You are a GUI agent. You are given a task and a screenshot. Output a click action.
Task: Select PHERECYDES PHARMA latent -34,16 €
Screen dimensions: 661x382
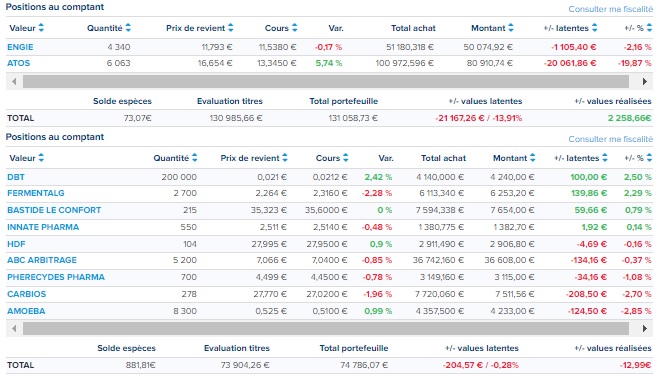click(591, 277)
